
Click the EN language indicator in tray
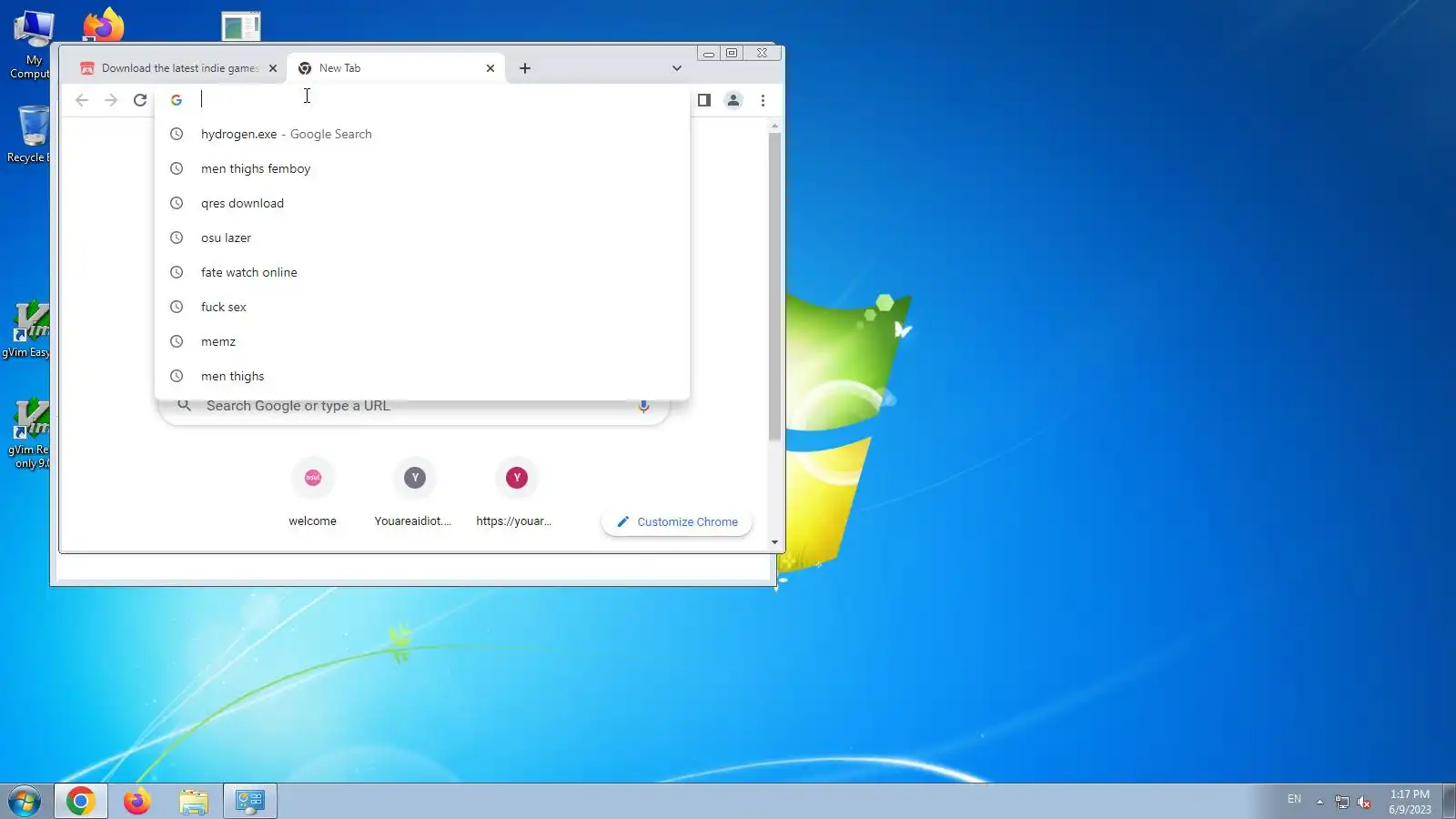[x=1294, y=799]
